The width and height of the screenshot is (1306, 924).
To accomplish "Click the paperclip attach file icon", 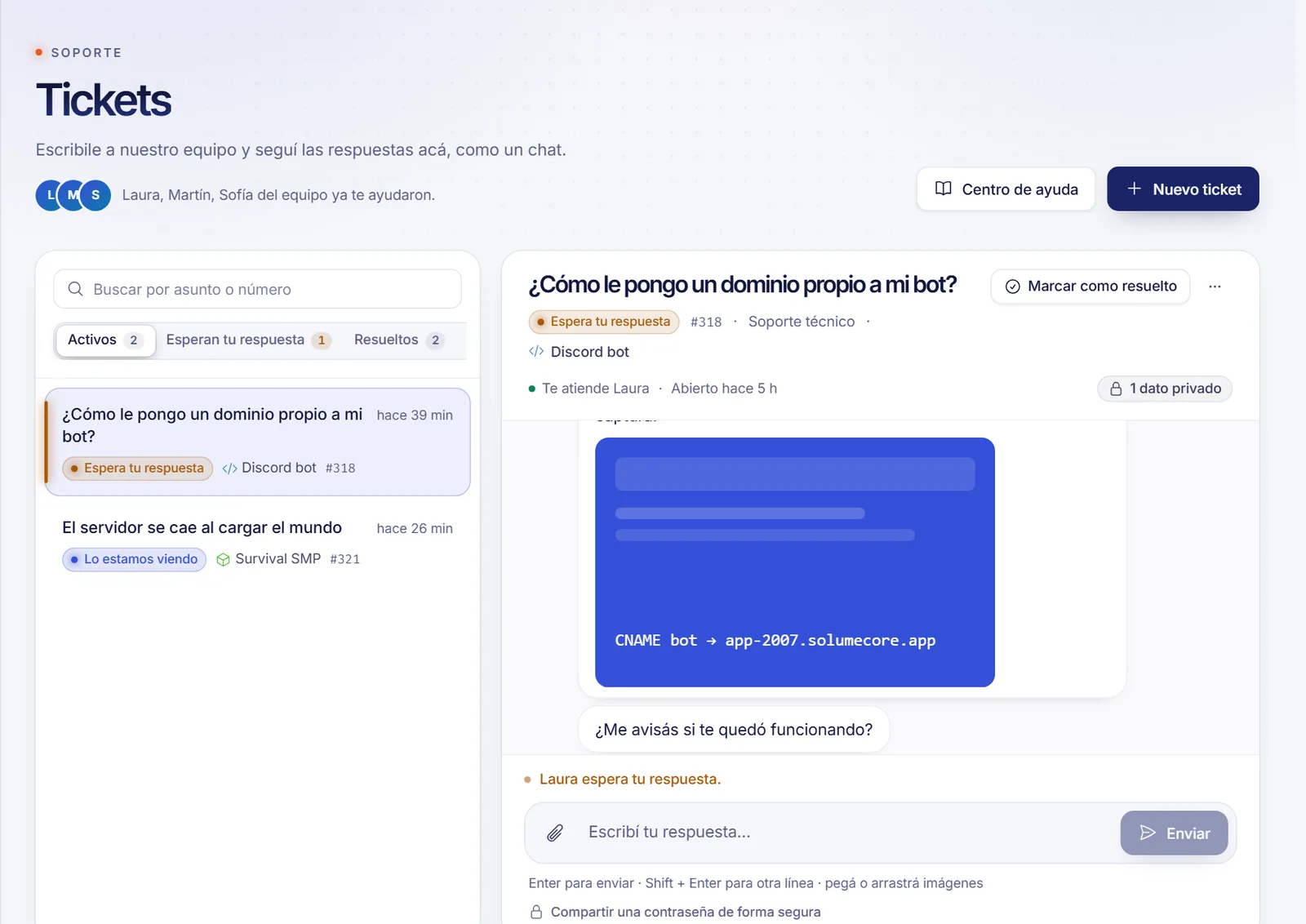I will pos(555,833).
